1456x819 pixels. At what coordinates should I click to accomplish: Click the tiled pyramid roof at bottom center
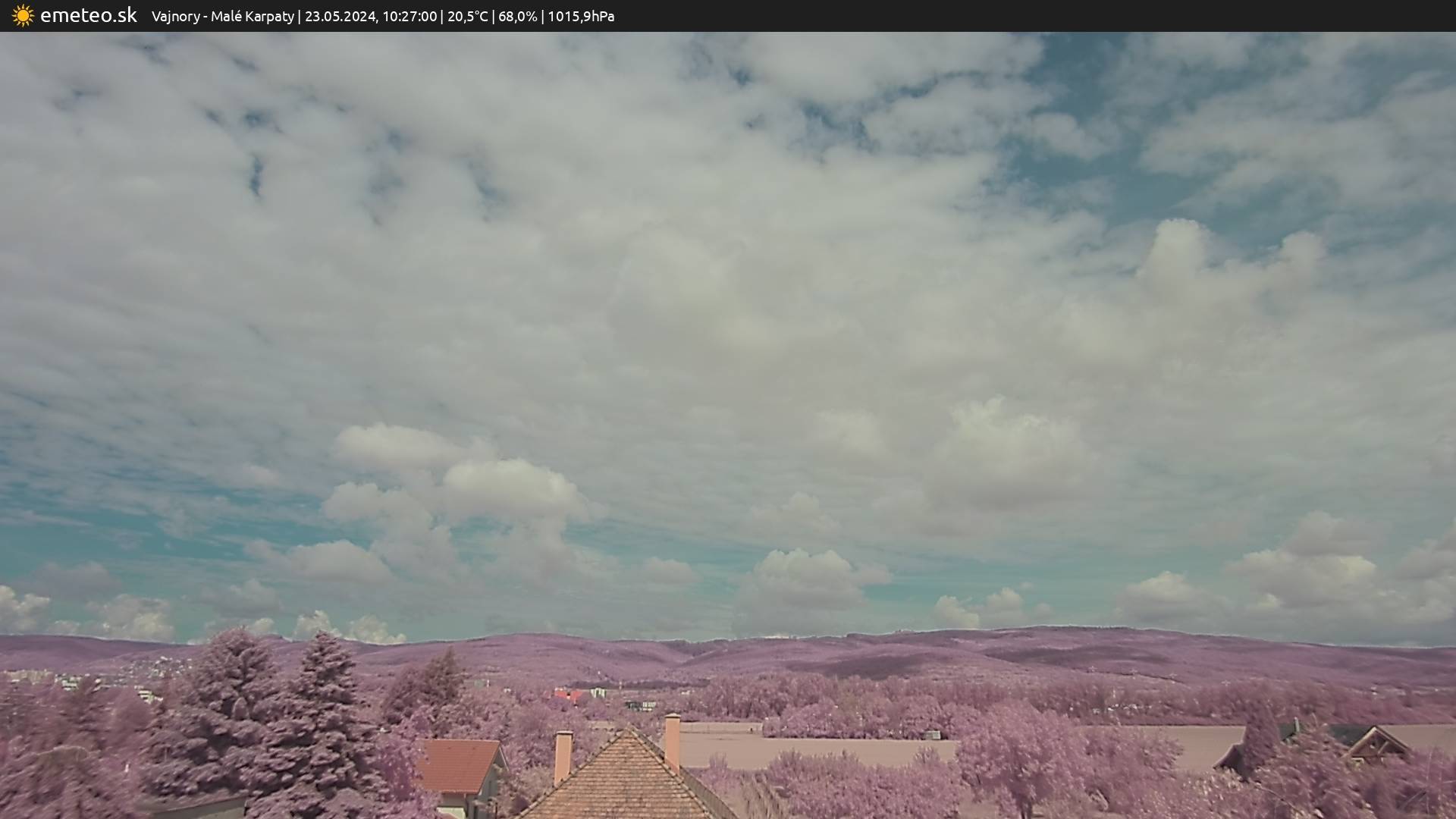626,781
